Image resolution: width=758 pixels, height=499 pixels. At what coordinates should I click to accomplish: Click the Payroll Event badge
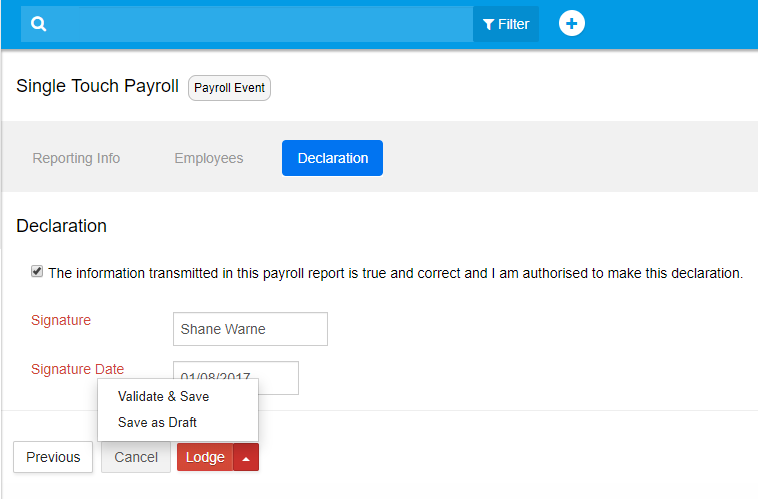229,88
